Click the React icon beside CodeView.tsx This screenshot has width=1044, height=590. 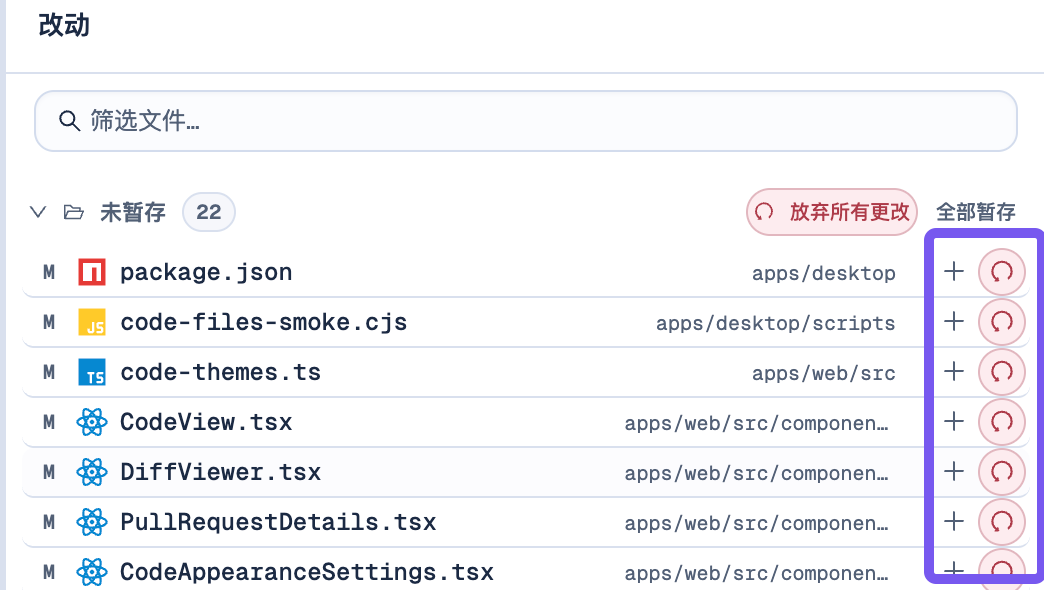(x=92, y=422)
